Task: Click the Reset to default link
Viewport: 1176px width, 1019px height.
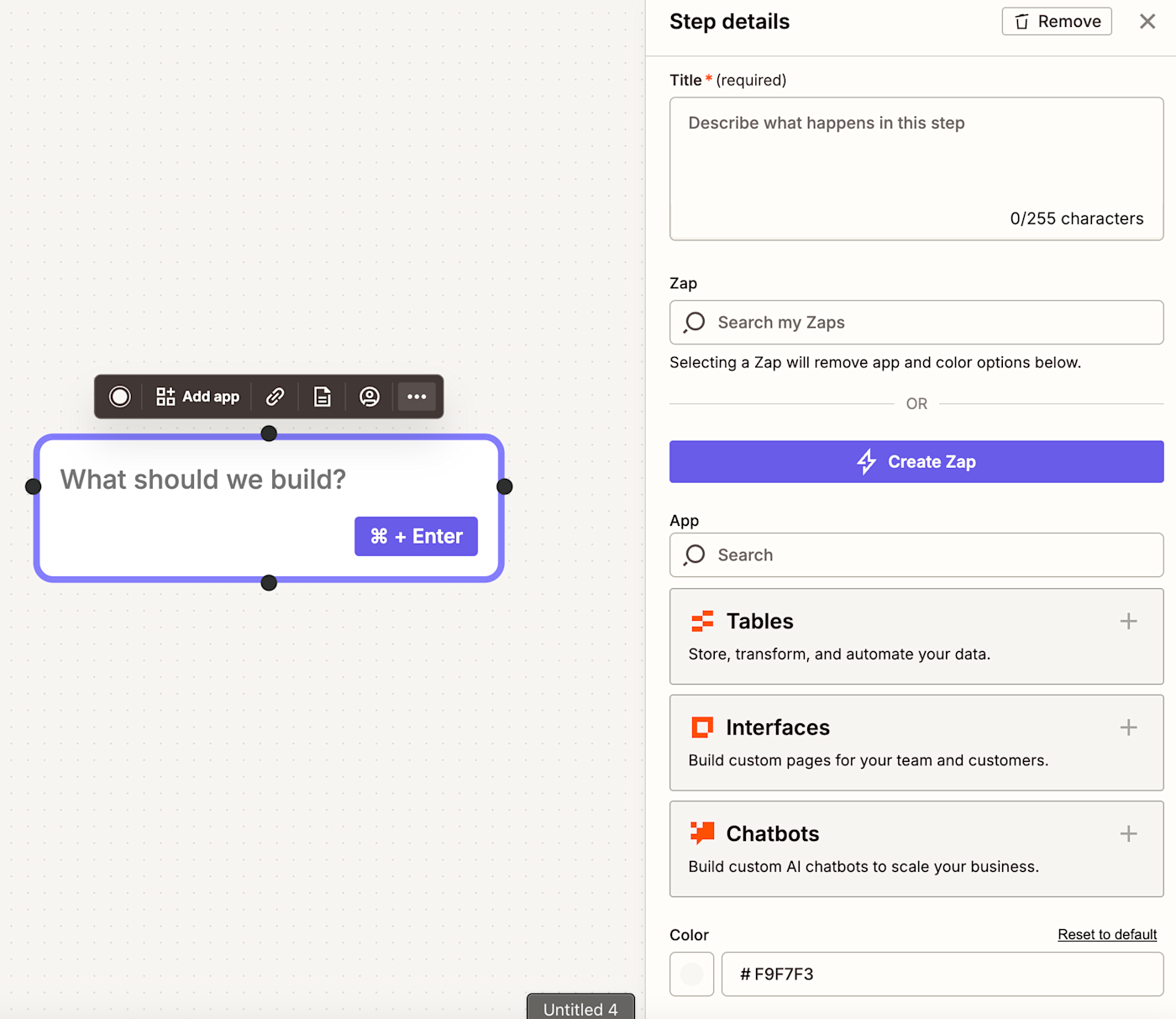Action: click(1107, 934)
